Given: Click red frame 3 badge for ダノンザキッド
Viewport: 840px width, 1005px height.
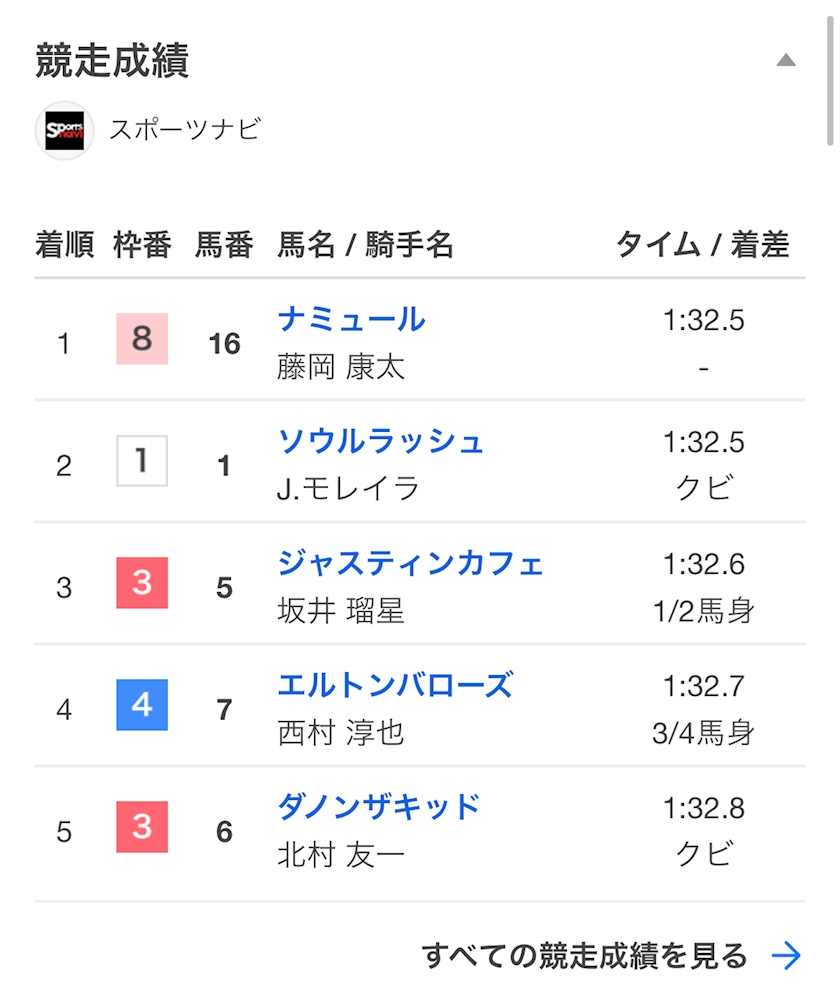Looking at the screenshot, I should (x=142, y=827).
